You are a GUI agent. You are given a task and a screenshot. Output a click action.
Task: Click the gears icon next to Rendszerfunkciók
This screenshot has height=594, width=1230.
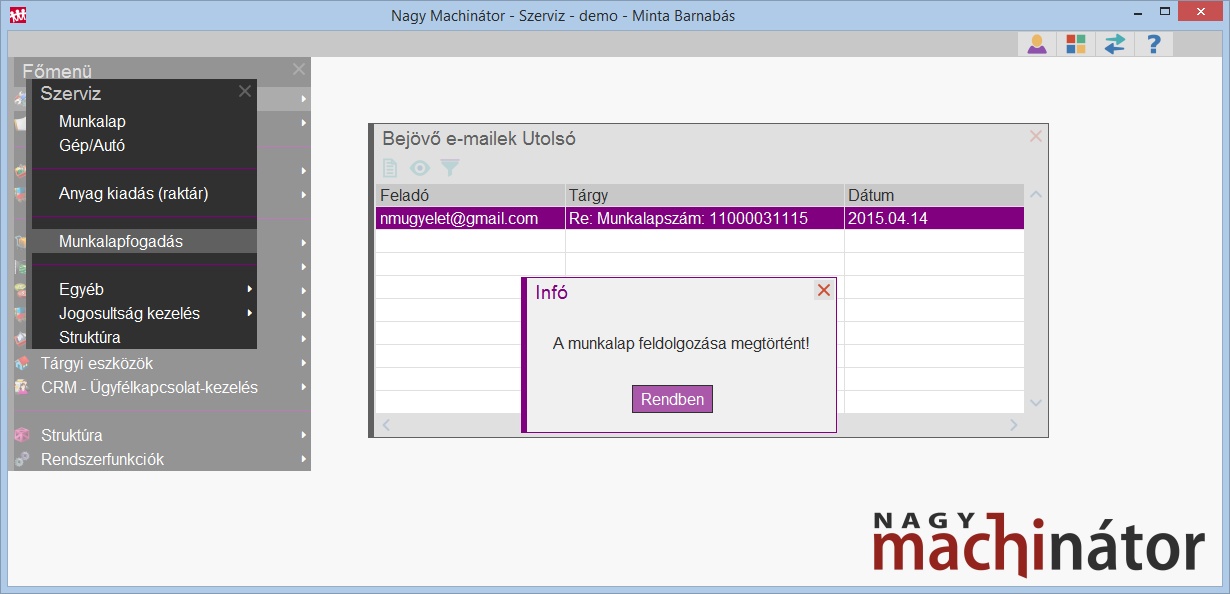22,459
